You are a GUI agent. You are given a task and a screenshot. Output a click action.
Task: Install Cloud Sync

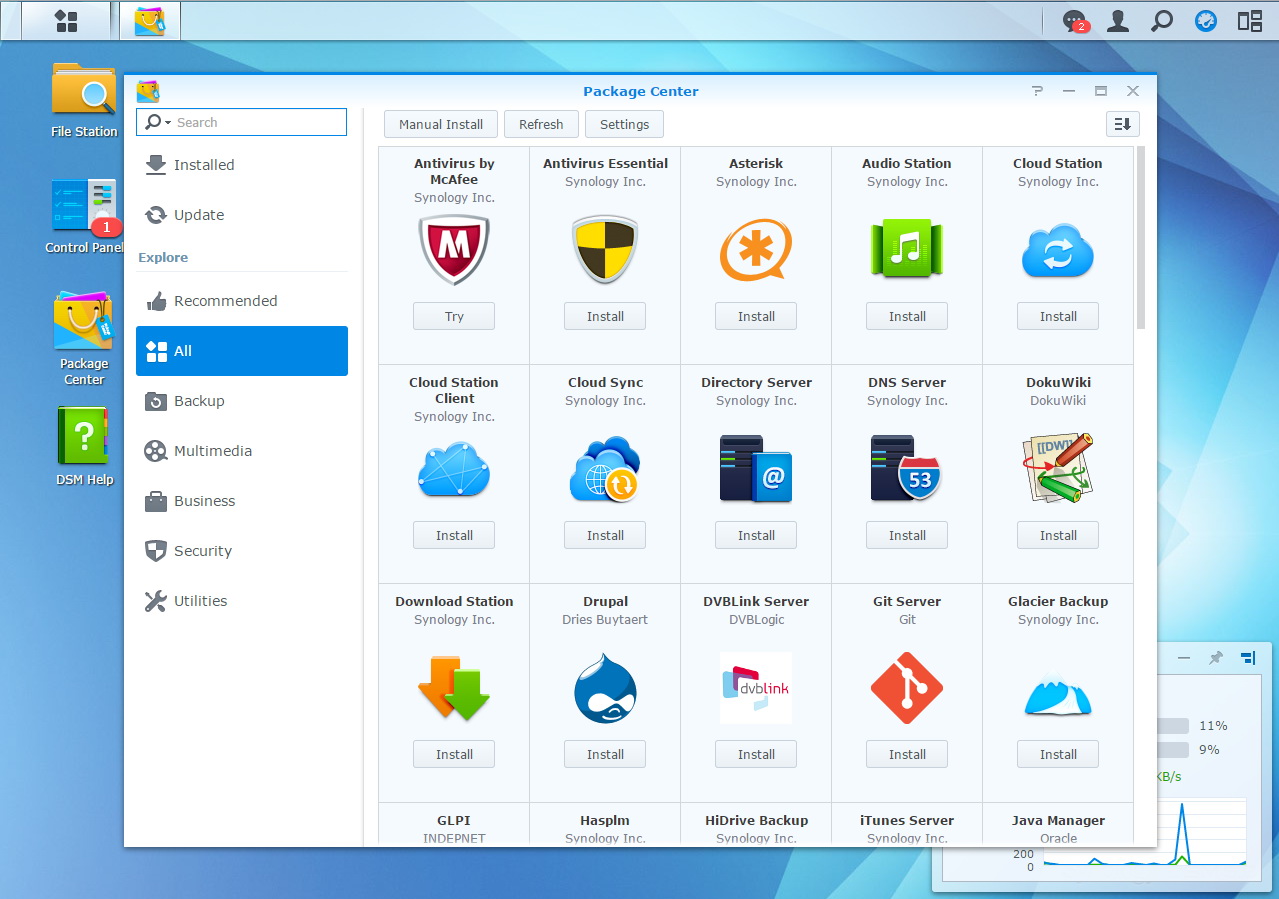click(x=605, y=535)
